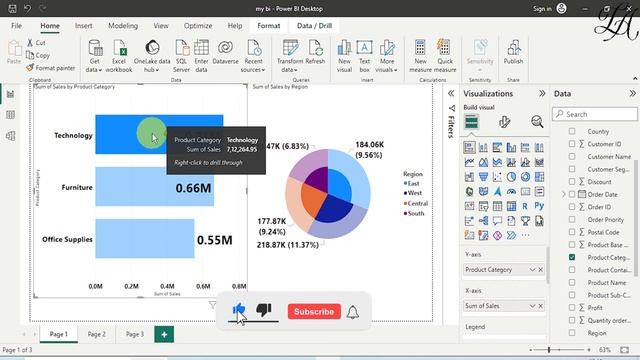The width and height of the screenshot is (640, 360).
Task: Check the Customer ID field checkbox
Action: [572, 144]
